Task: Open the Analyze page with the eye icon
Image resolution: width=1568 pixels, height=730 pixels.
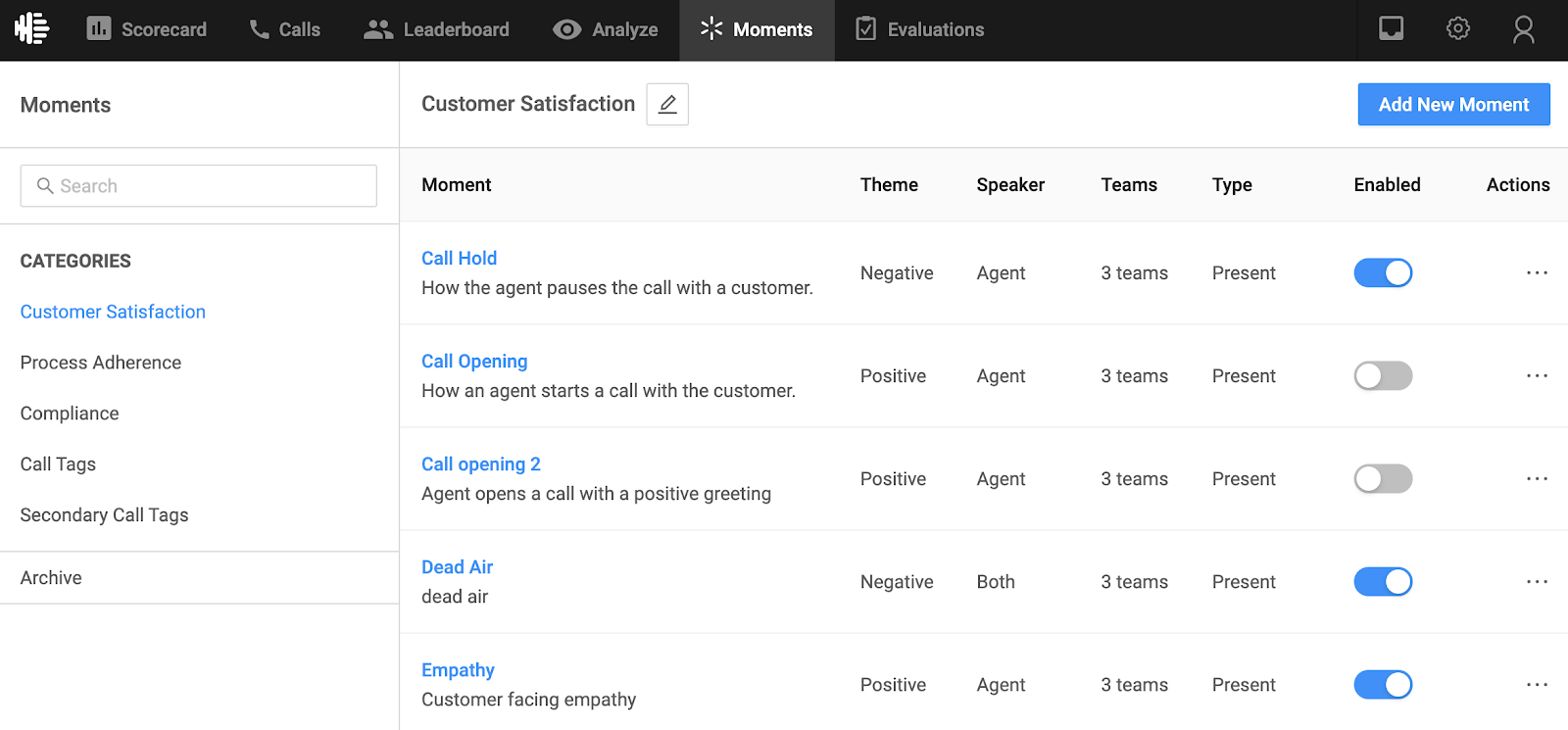Action: (x=605, y=29)
